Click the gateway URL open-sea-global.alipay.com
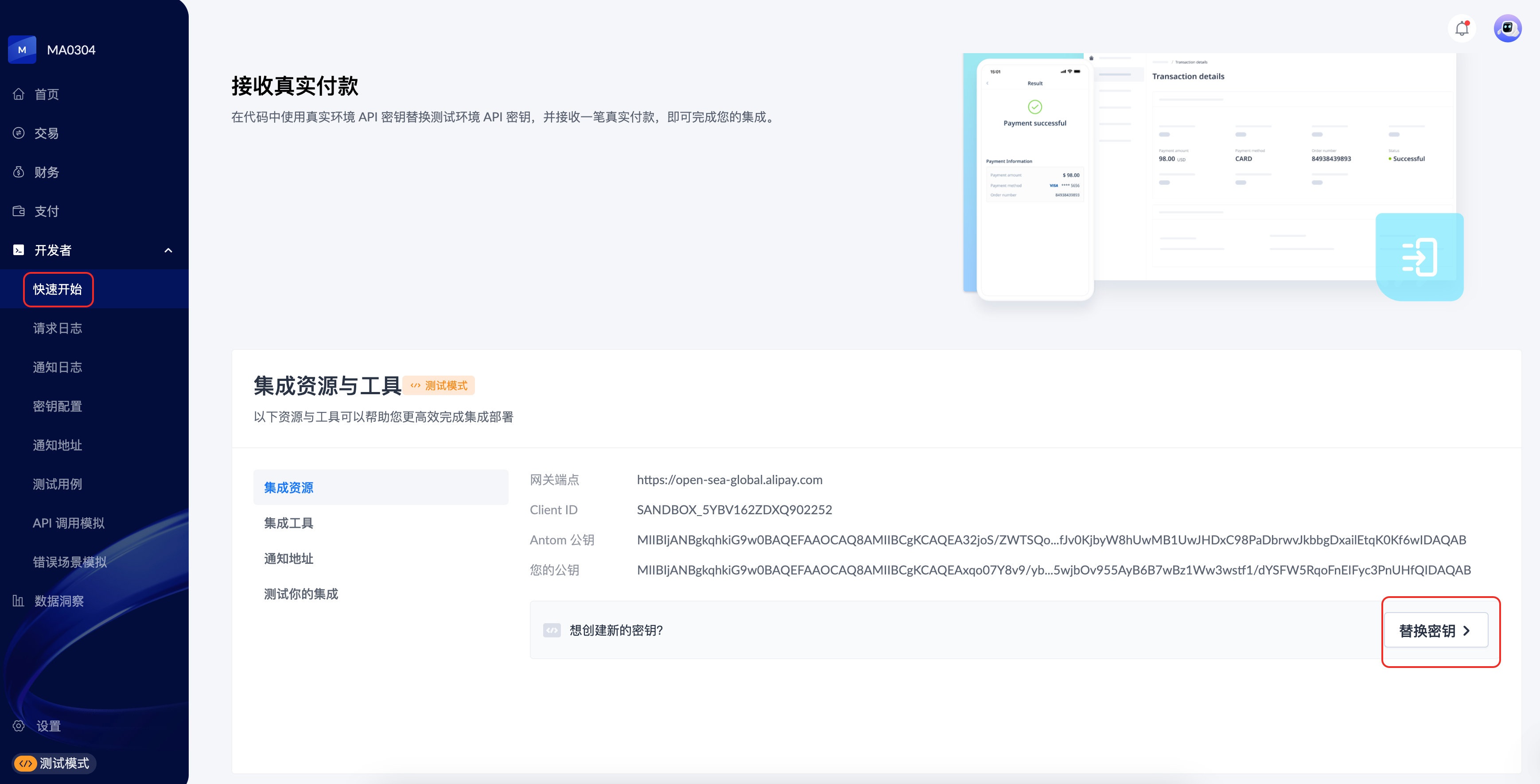 pos(729,479)
